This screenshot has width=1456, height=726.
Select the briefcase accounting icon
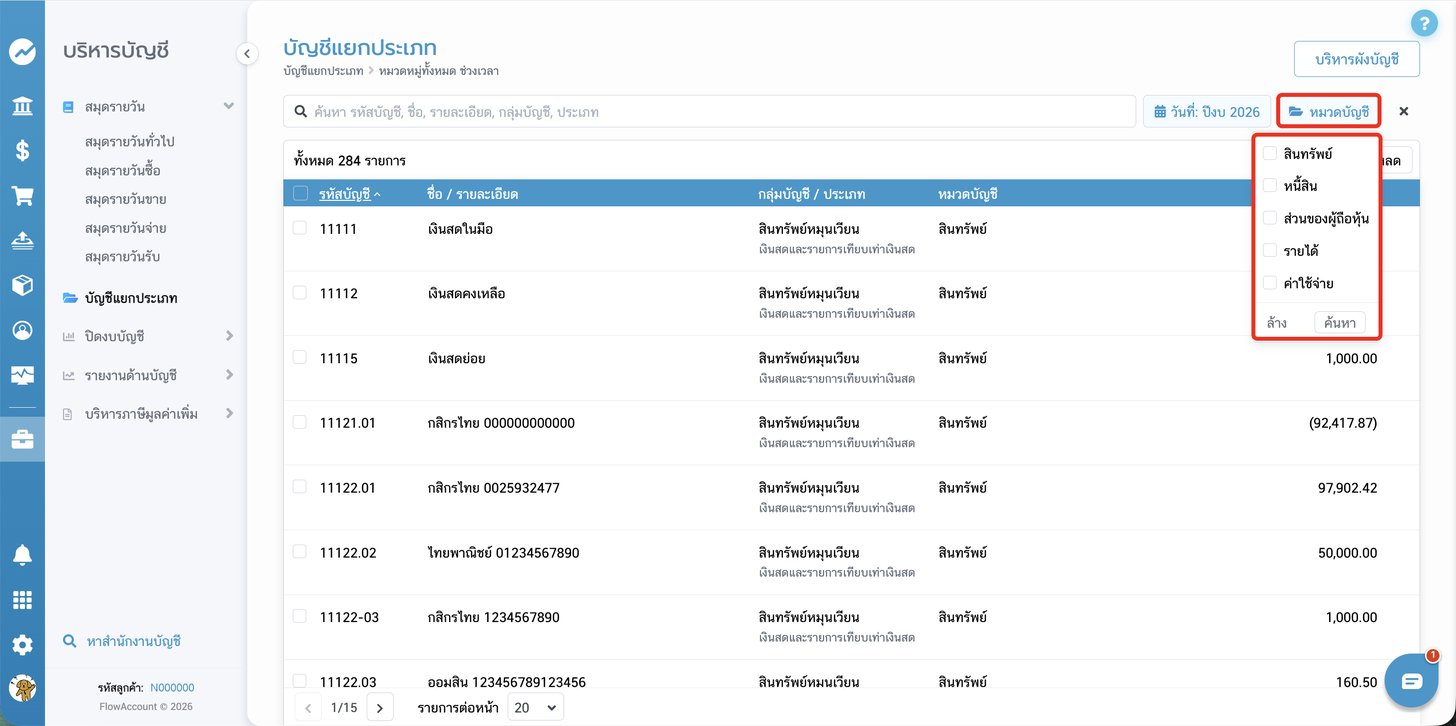[22, 439]
